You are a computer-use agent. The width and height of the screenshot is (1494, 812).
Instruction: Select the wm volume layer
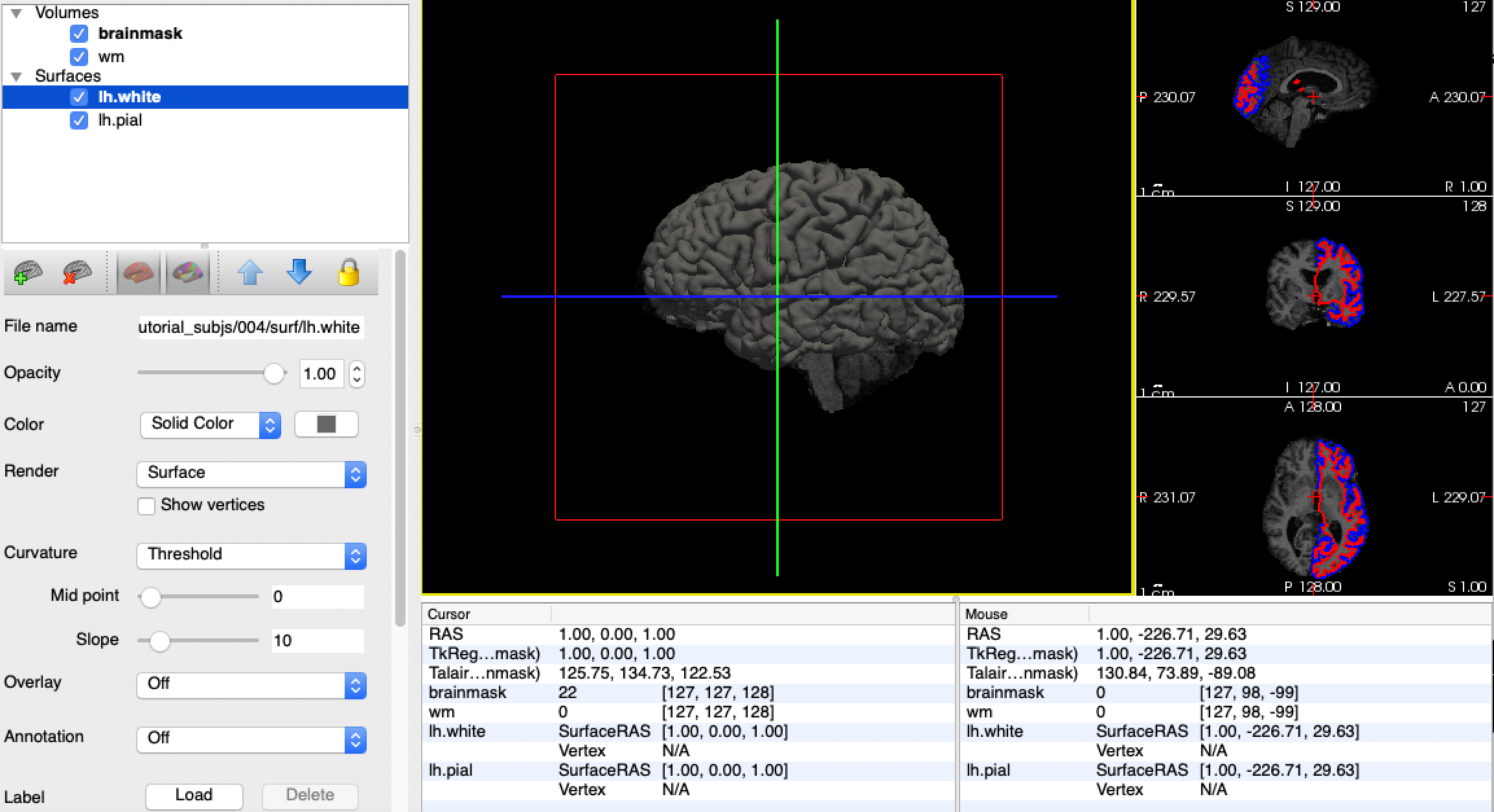point(111,57)
